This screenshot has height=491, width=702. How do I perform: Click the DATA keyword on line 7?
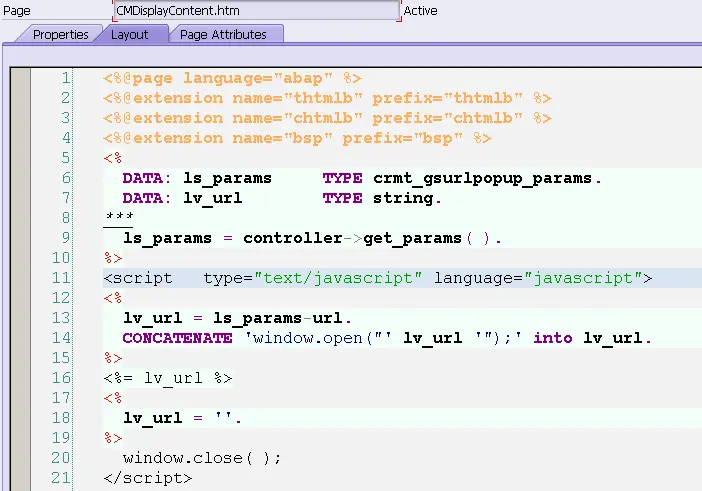(x=142, y=198)
